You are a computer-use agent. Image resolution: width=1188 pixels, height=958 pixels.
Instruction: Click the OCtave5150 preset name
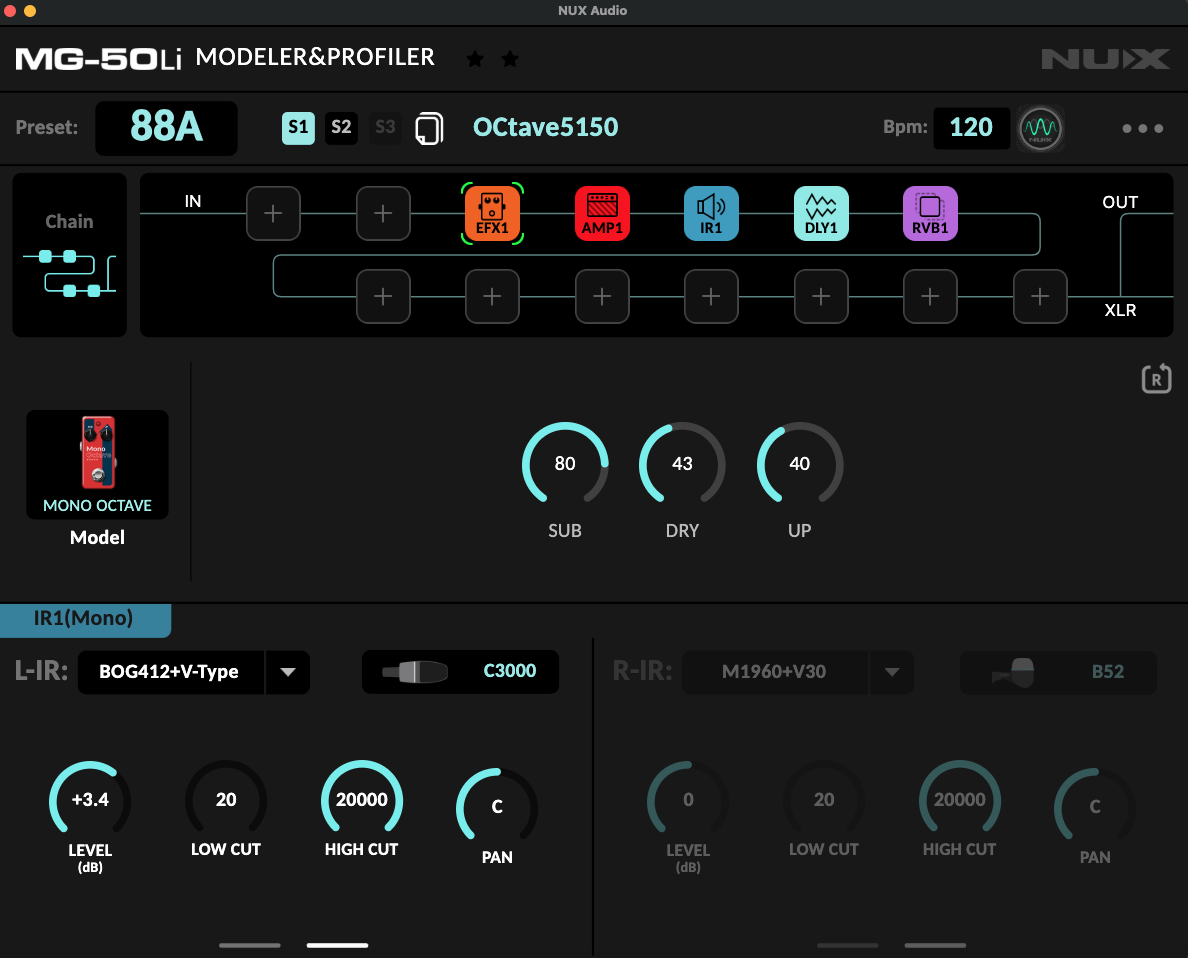tap(546, 127)
